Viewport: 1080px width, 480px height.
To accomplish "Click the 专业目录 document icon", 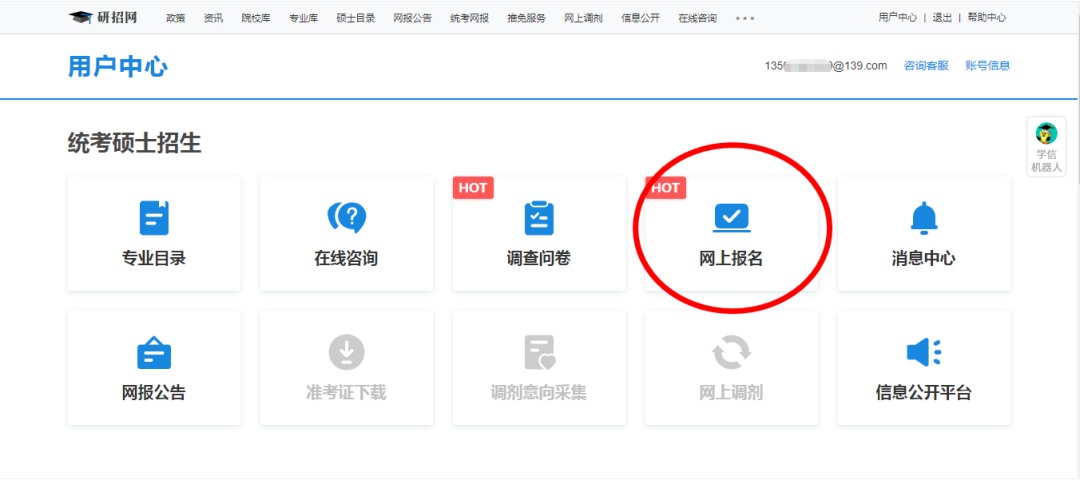I will 154,217.
